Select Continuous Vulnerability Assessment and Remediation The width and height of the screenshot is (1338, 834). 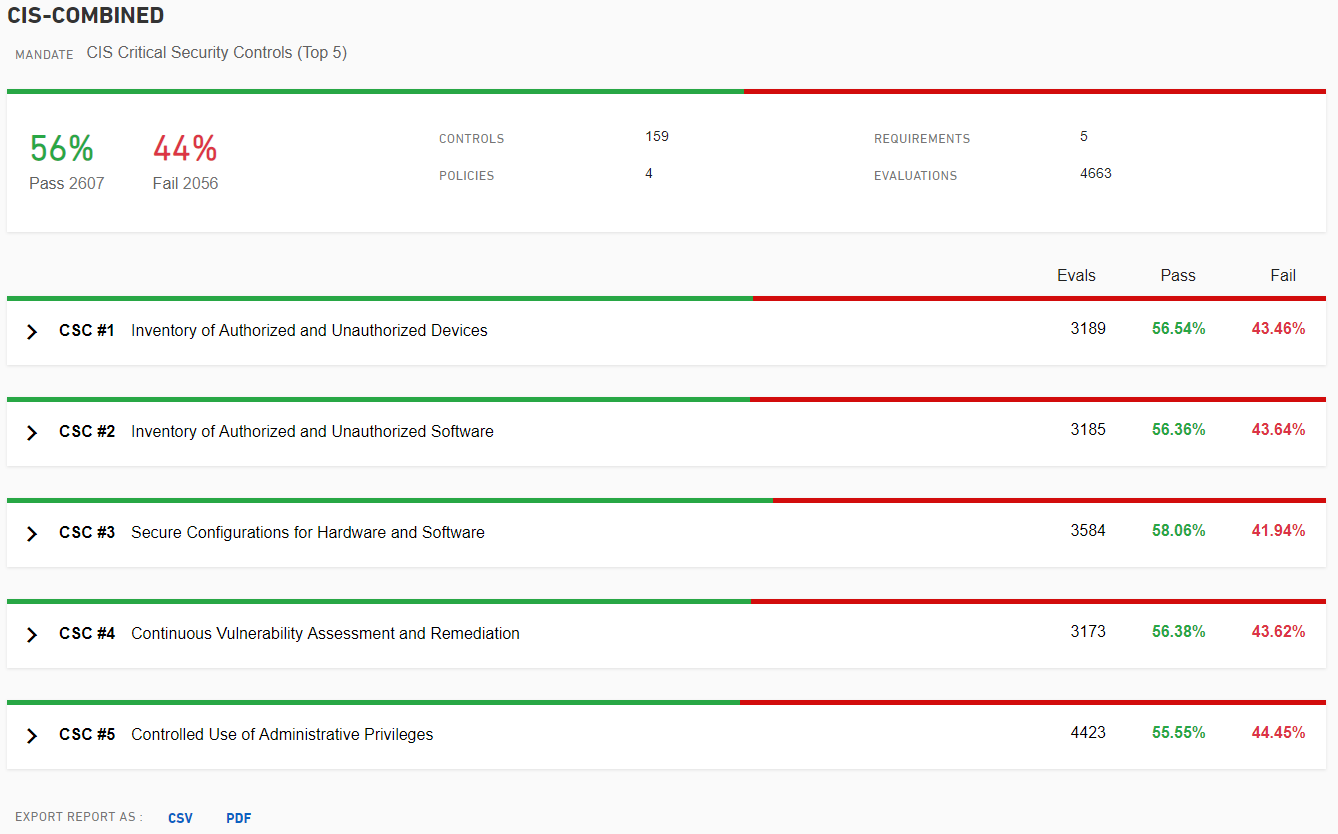325,634
